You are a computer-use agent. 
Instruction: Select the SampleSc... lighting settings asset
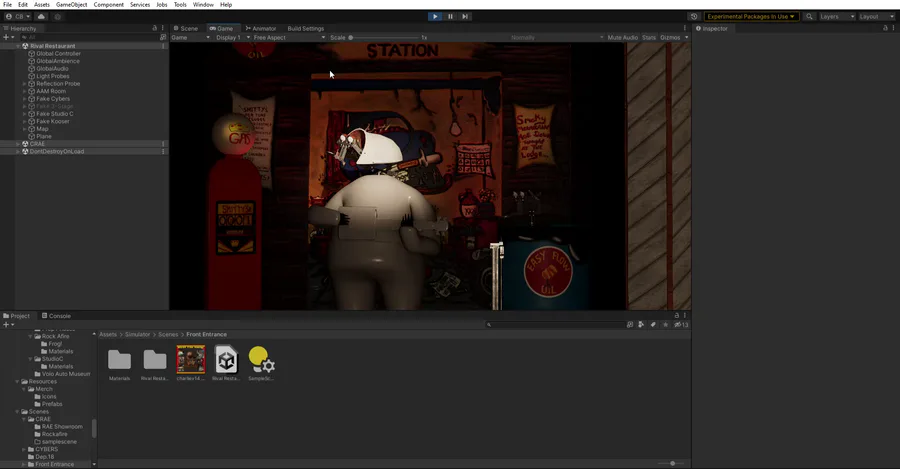[x=261, y=364]
